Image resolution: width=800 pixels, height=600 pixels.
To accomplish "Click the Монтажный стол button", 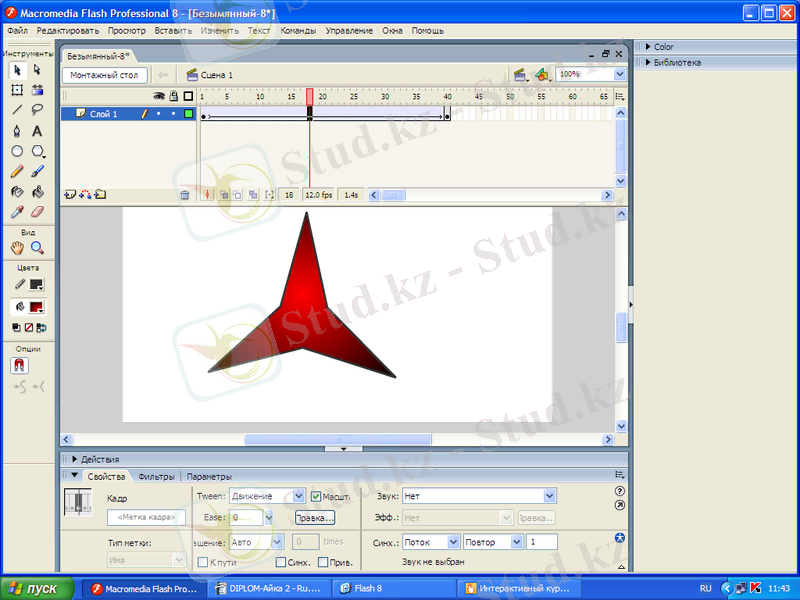I will pyautogui.click(x=104, y=75).
